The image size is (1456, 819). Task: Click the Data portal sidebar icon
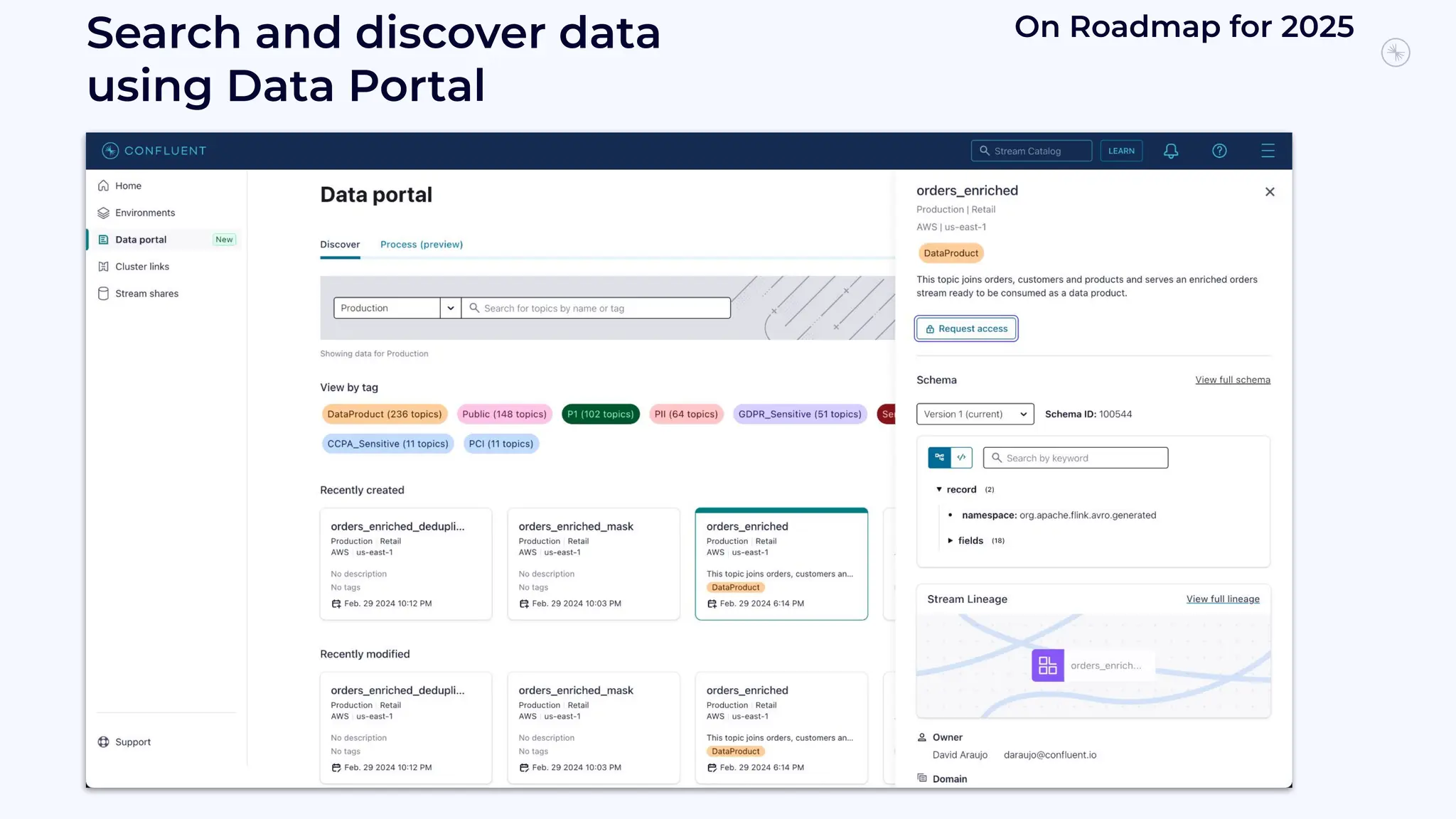coord(103,240)
